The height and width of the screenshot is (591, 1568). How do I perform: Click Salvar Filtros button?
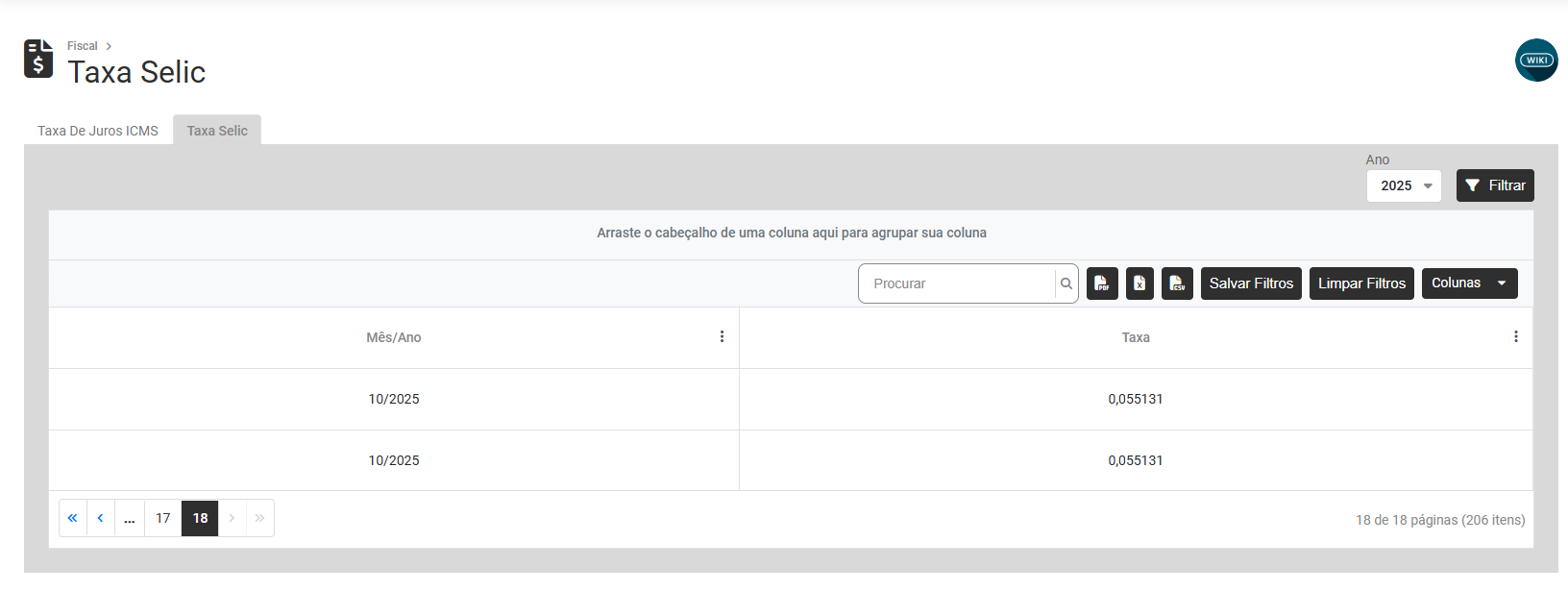[x=1251, y=283]
